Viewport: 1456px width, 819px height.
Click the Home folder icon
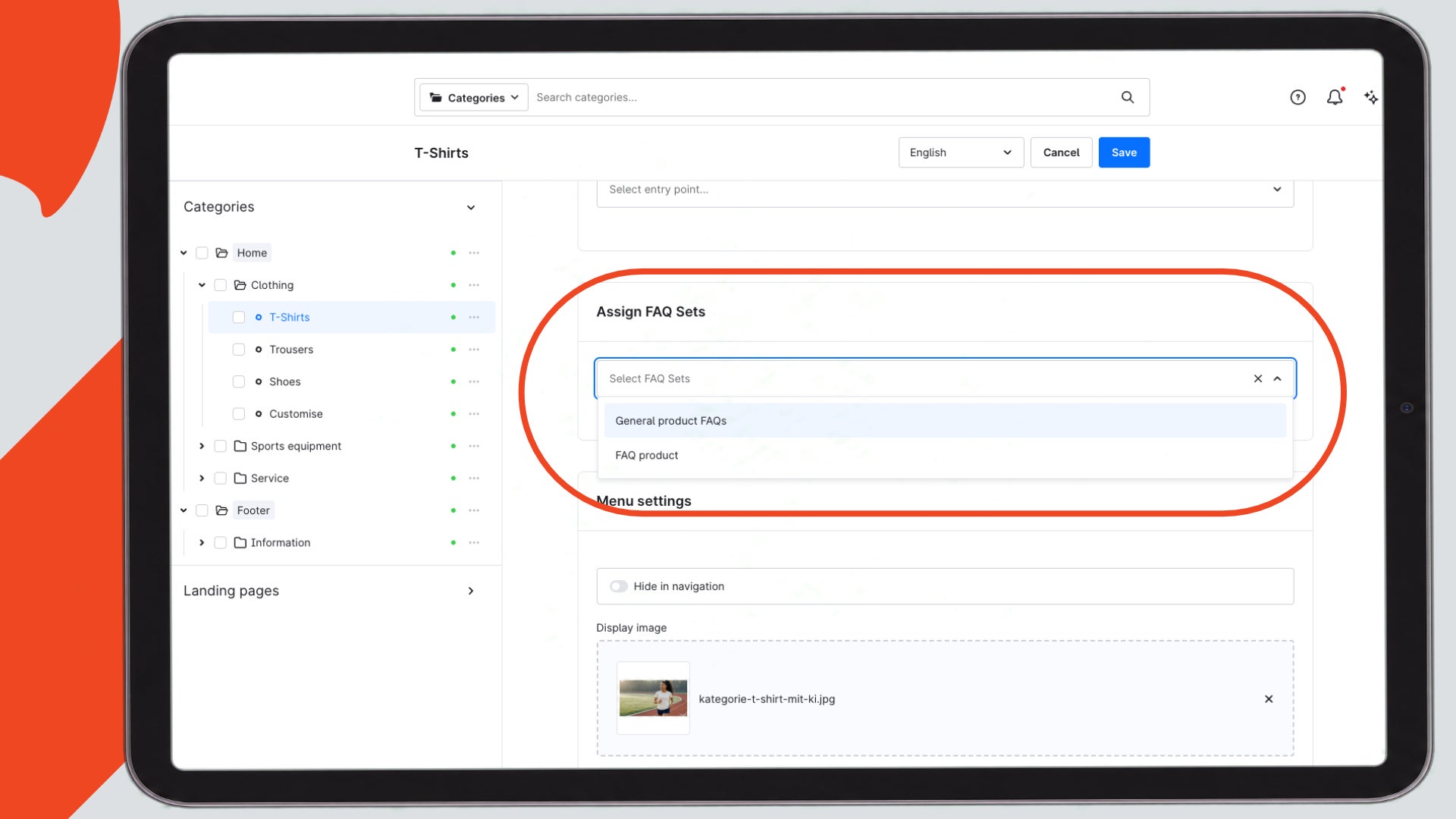click(221, 253)
